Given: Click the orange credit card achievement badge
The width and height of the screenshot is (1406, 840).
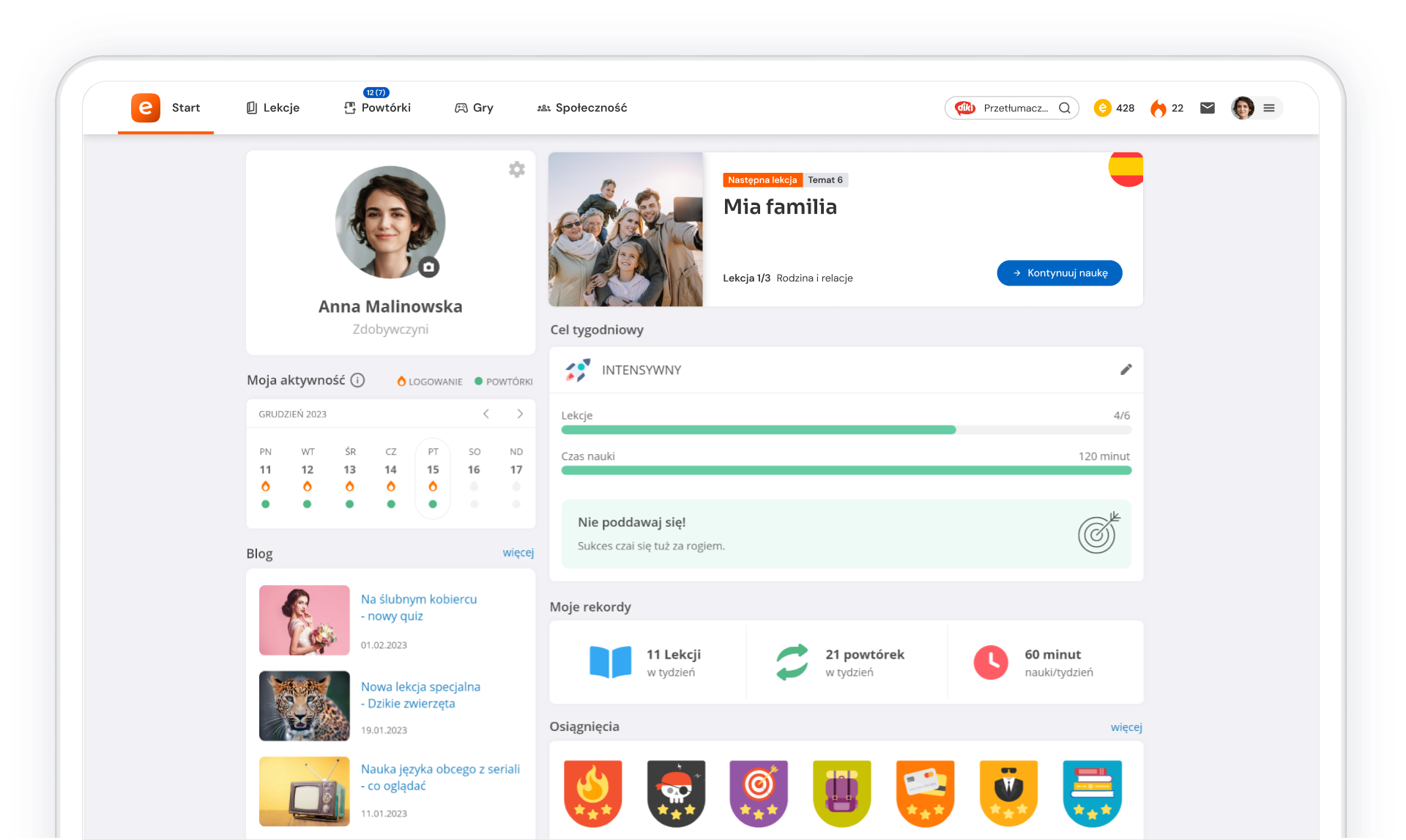Looking at the screenshot, I should (x=926, y=793).
